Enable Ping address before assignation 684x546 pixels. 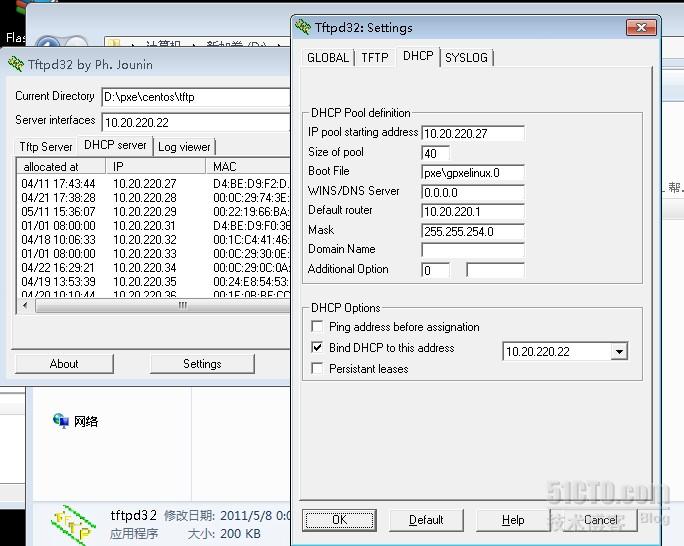[317, 327]
